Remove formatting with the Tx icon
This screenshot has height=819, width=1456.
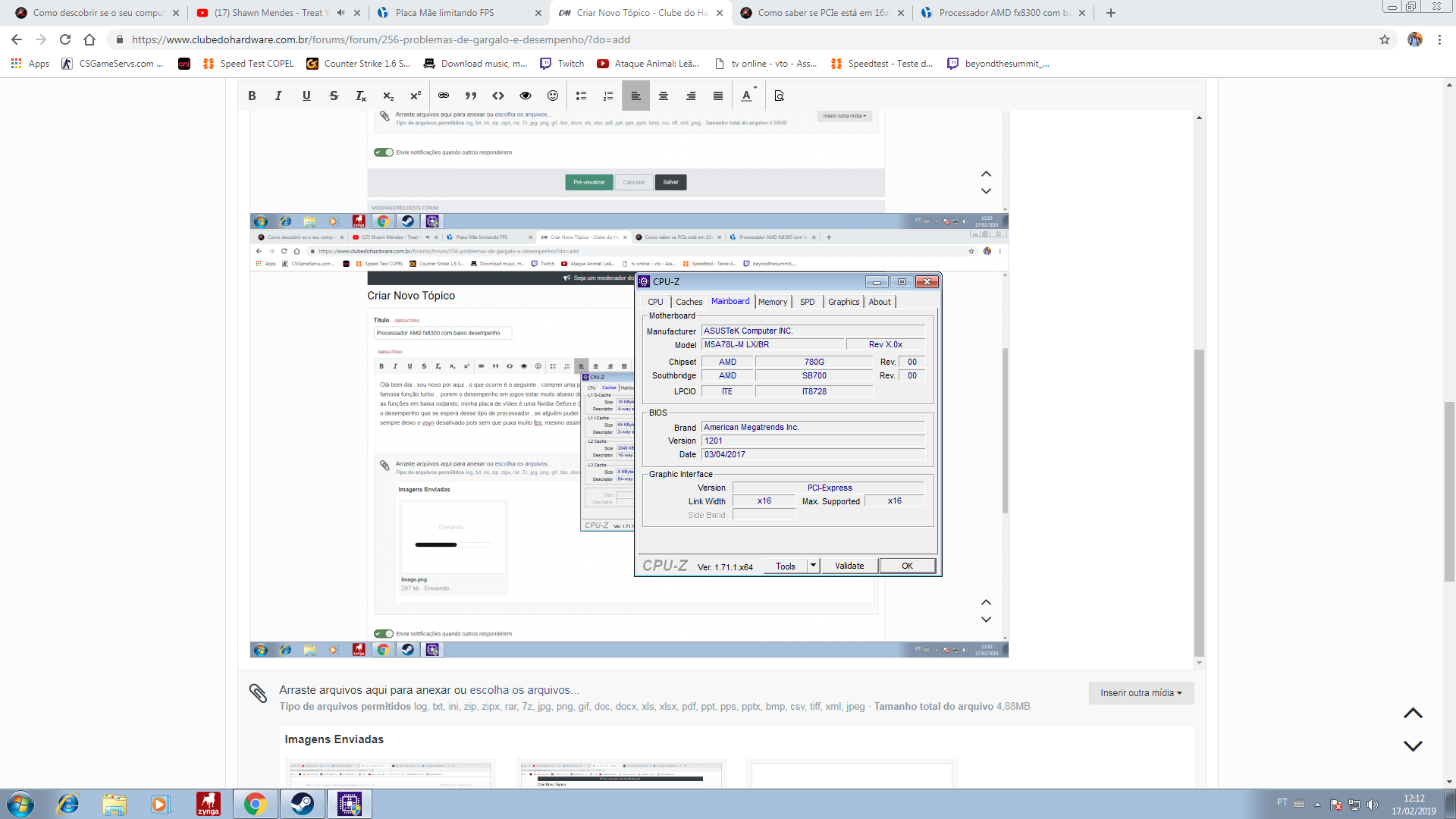pyautogui.click(x=361, y=96)
